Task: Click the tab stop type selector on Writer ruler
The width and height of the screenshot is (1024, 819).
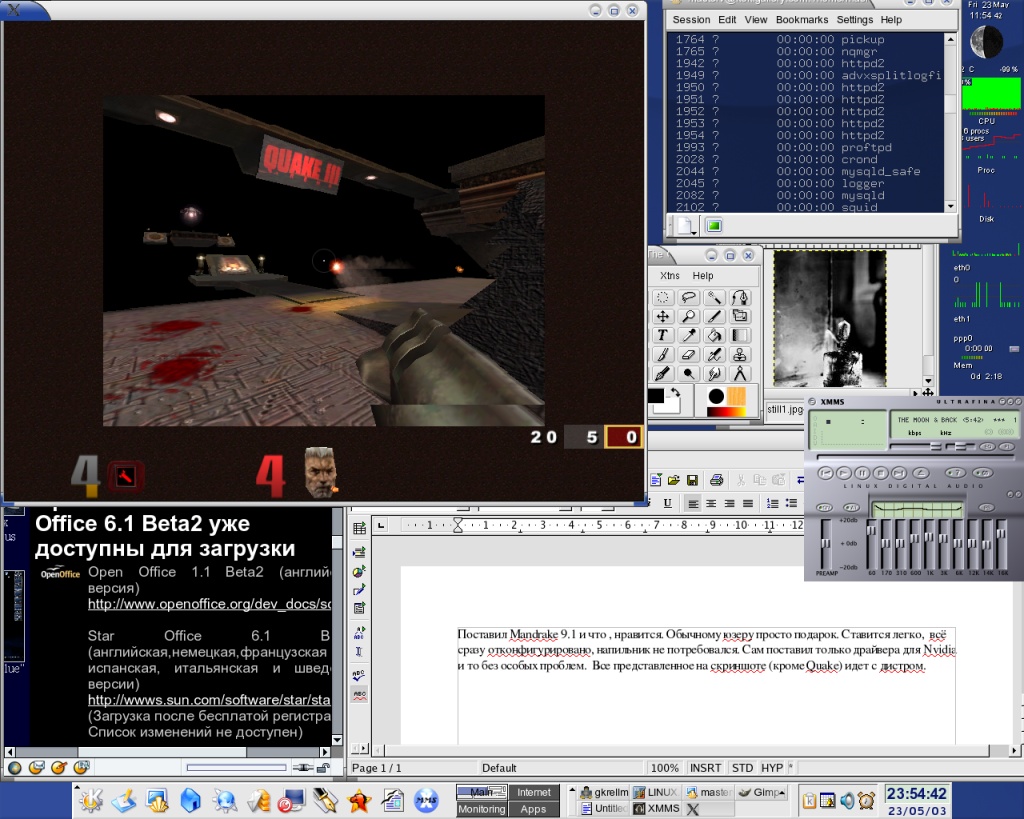Action: 381,525
